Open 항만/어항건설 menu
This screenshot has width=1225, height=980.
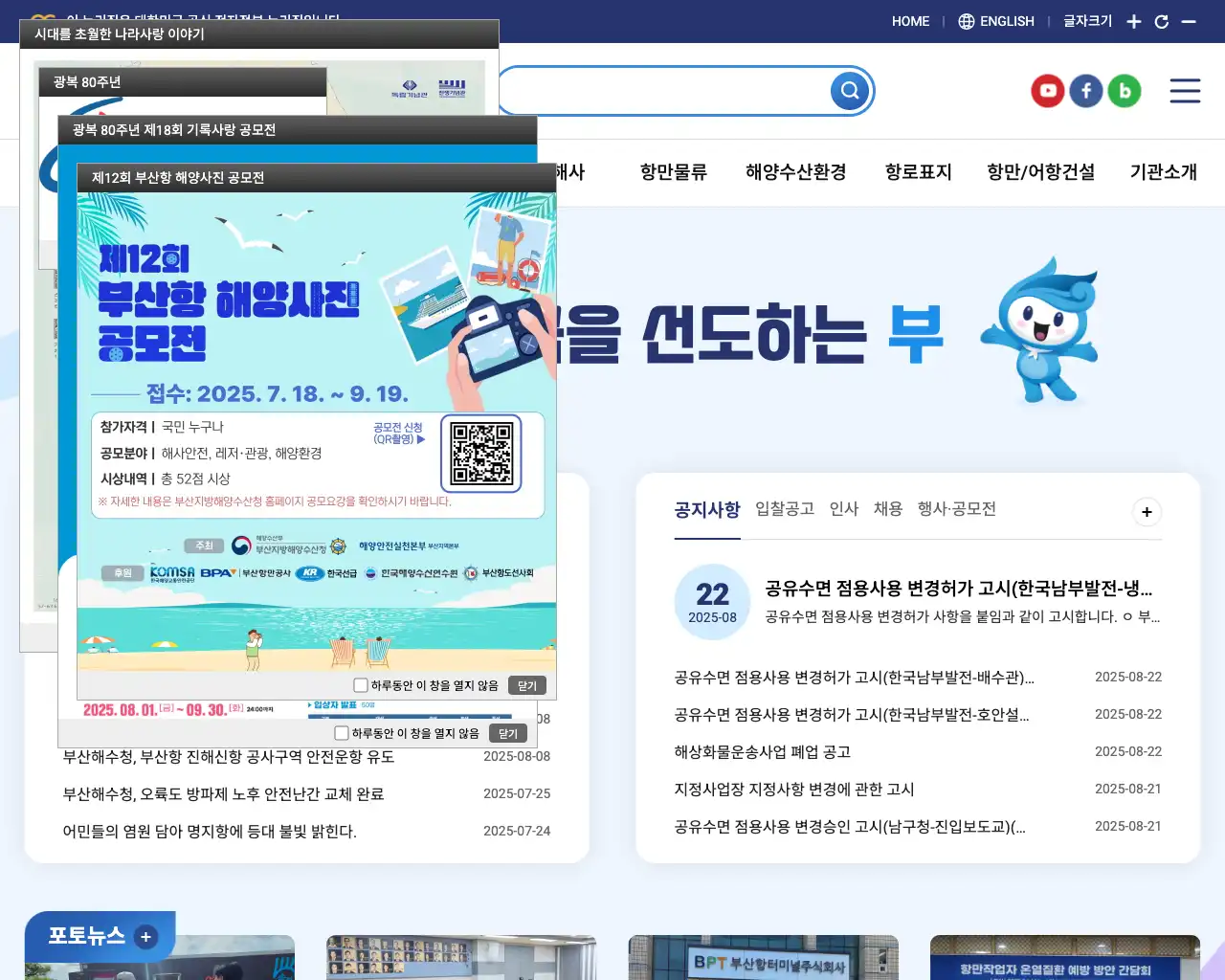(x=1041, y=172)
